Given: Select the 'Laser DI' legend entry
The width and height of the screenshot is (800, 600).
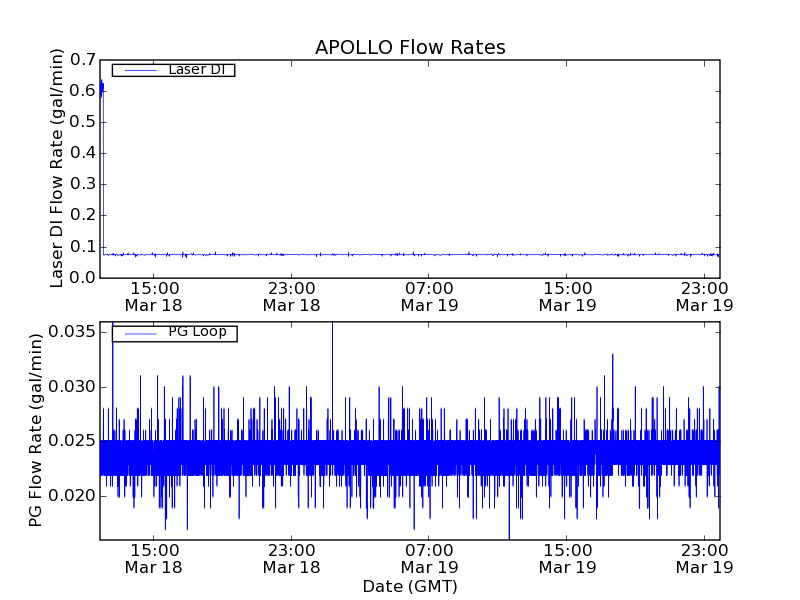Looking at the screenshot, I should click(x=196, y=70).
